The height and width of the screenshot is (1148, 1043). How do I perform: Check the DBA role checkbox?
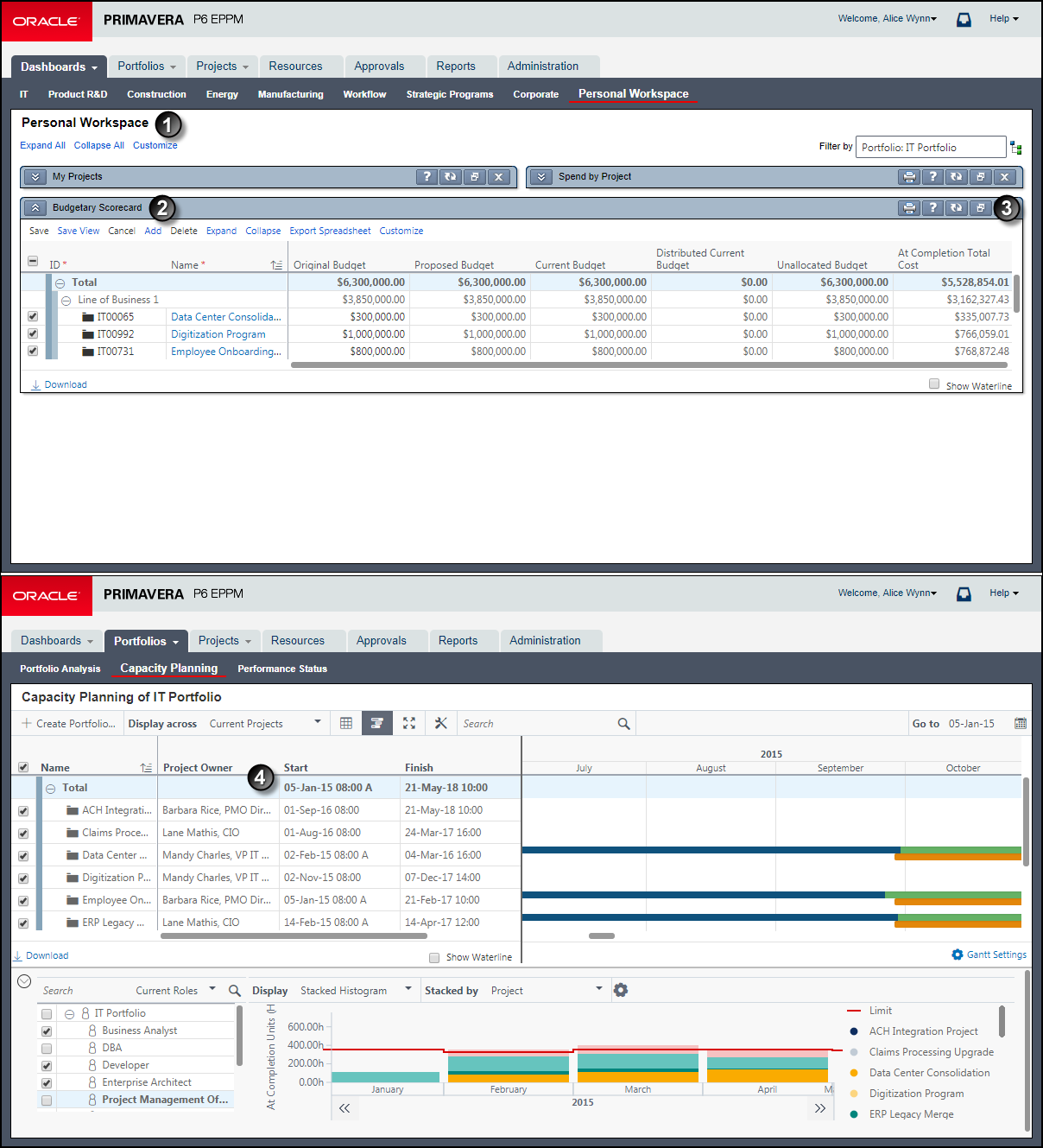(x=47, y=1049)
